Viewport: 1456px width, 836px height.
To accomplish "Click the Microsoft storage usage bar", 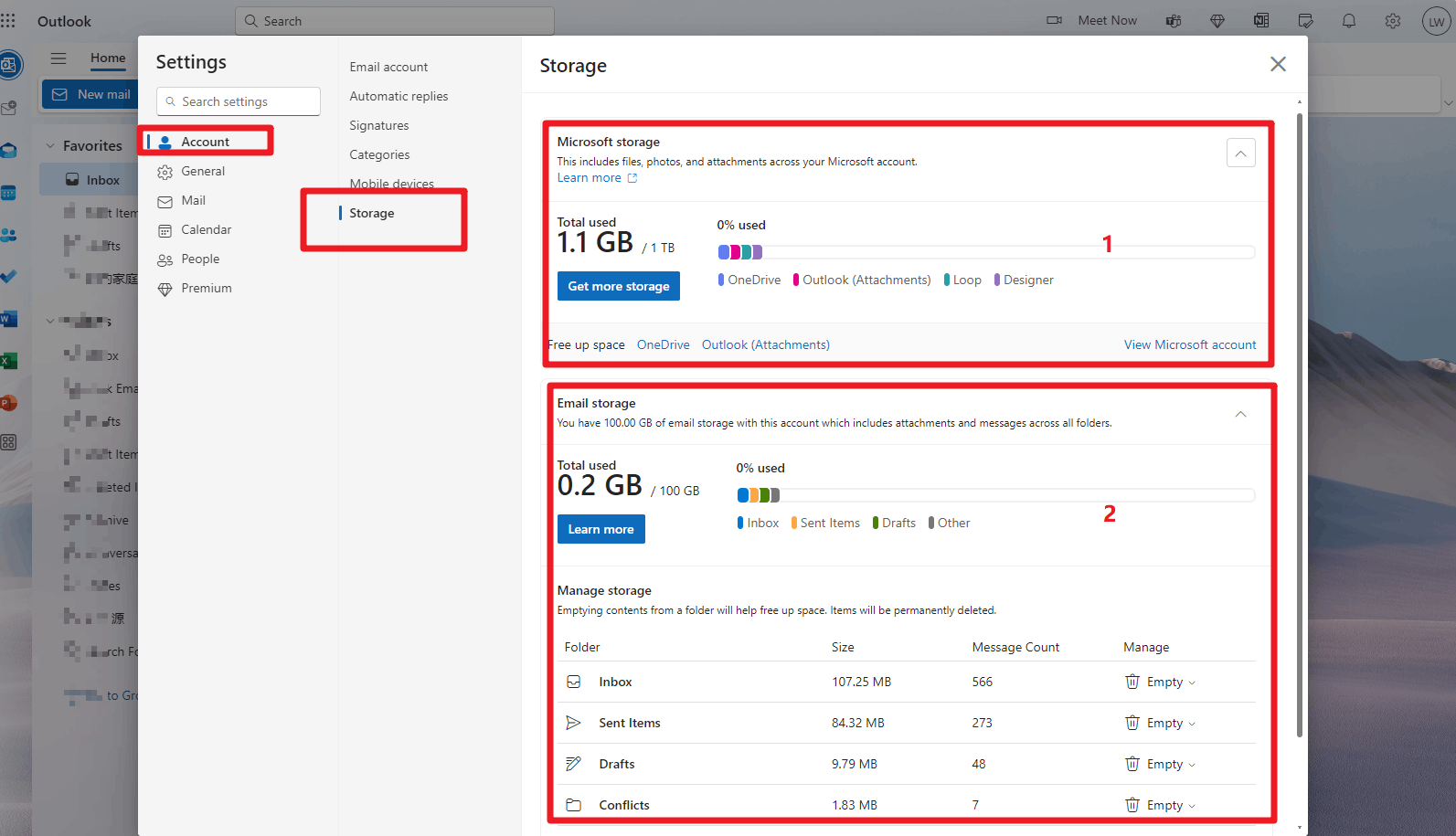I will pos(986,252).
